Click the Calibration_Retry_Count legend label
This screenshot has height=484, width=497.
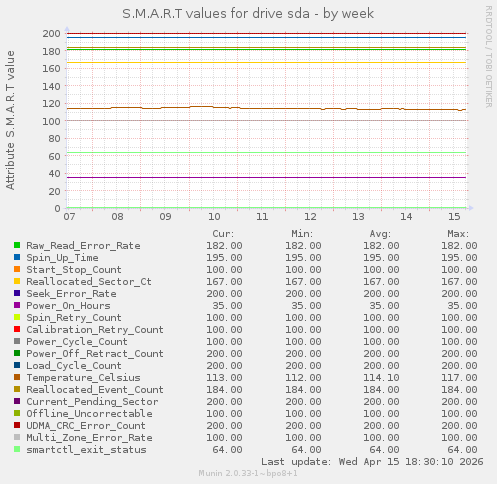pos(95,330)
